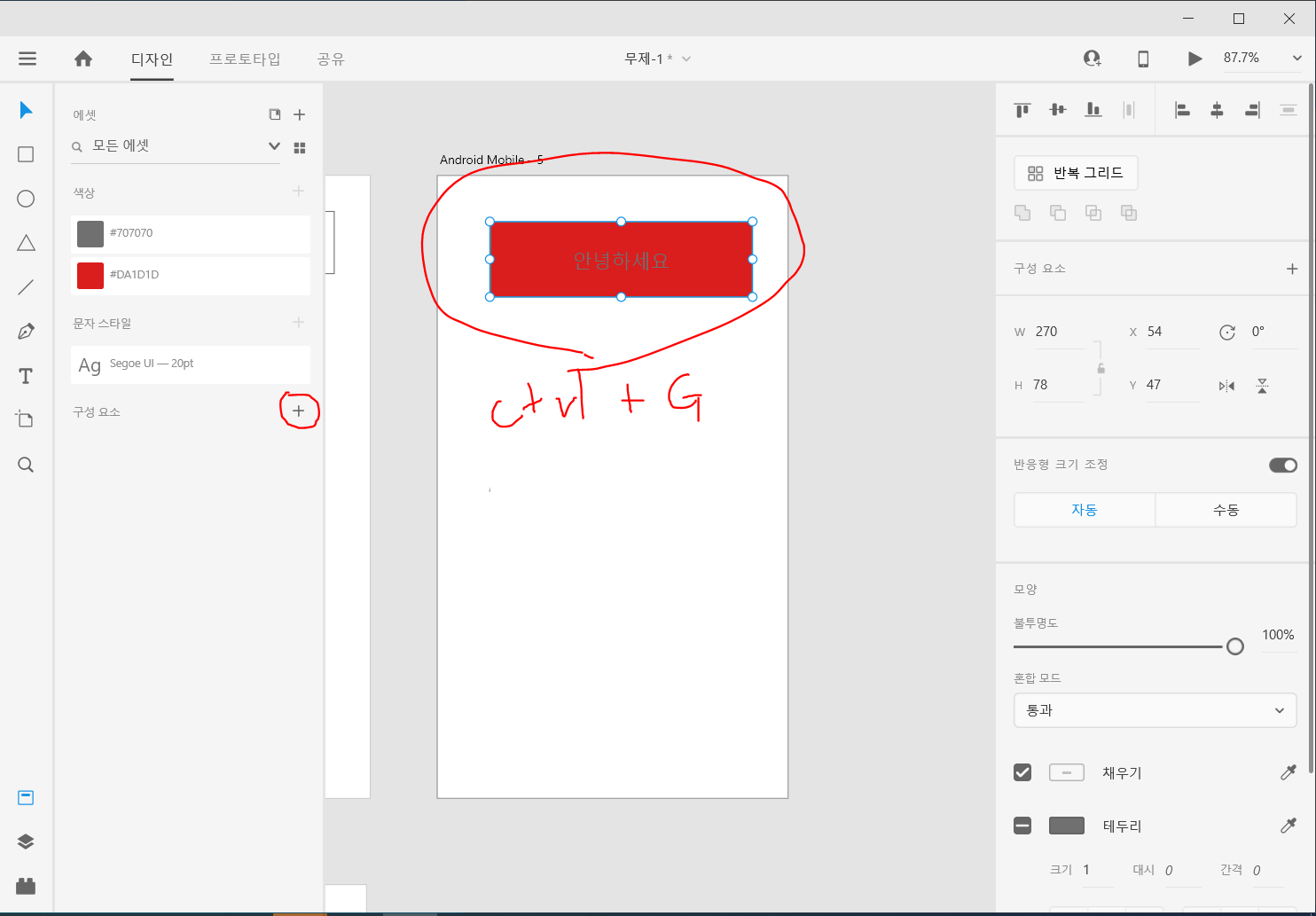Open the 혼합 모드 blend mode dropdown
This screenshot has width=1316, height=916.
(1155, 710)
